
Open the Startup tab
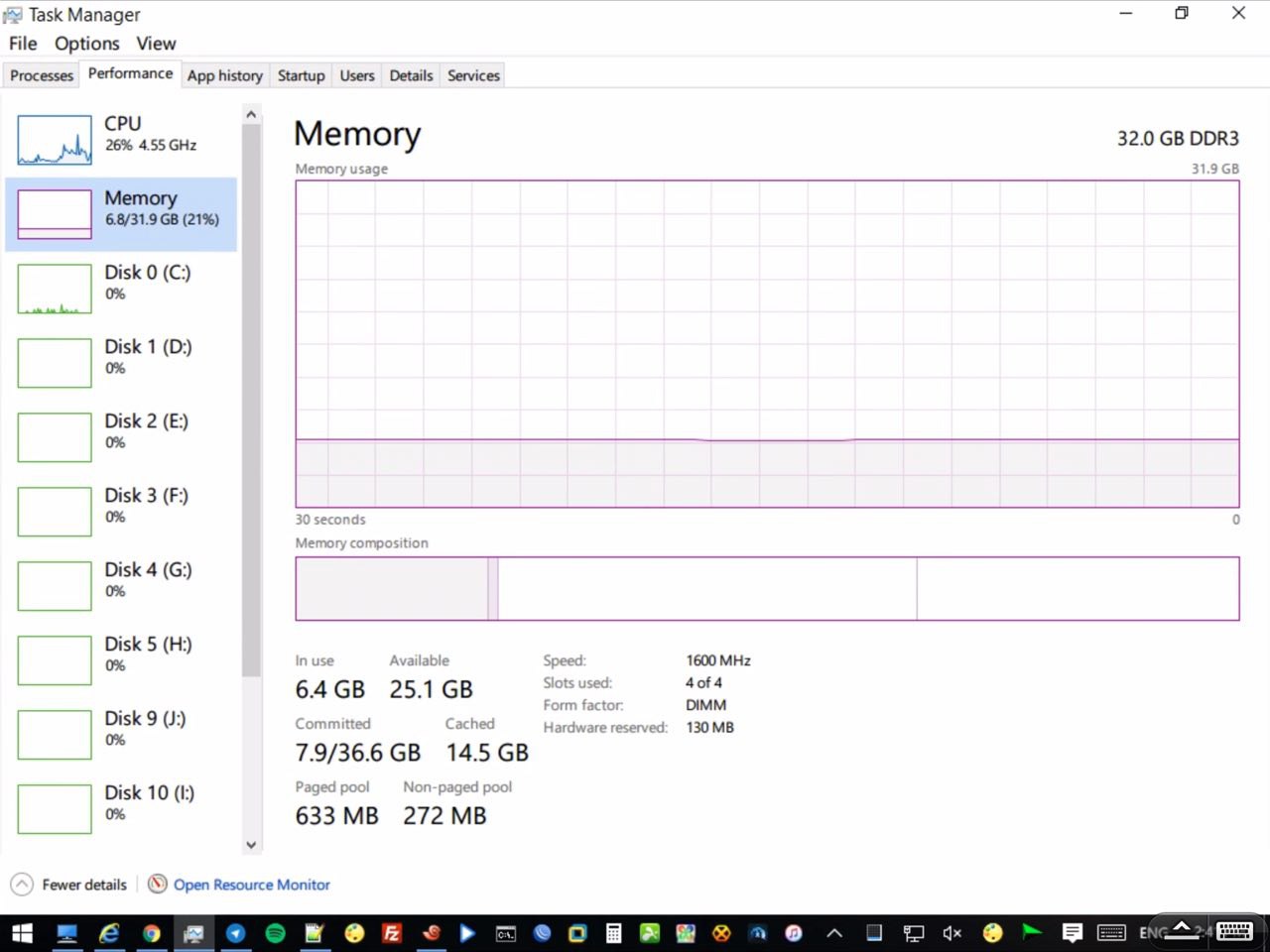[301, 75]
